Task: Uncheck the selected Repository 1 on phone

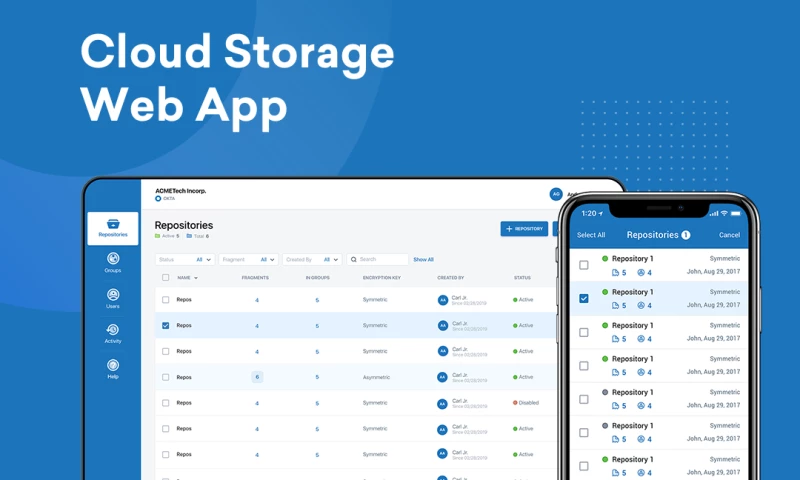Action: pos(584,298)
